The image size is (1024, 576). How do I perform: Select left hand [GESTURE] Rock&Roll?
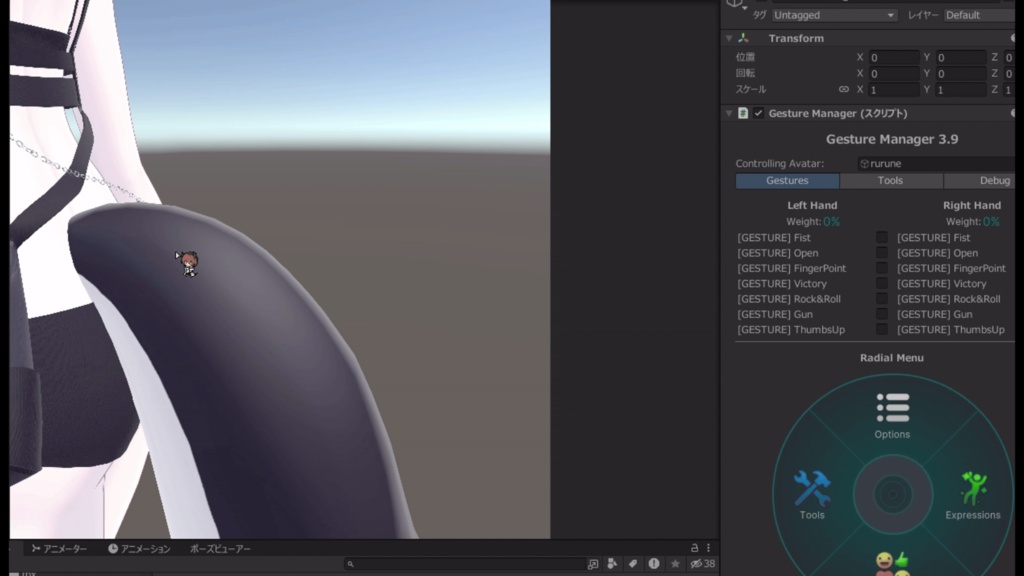789,299
